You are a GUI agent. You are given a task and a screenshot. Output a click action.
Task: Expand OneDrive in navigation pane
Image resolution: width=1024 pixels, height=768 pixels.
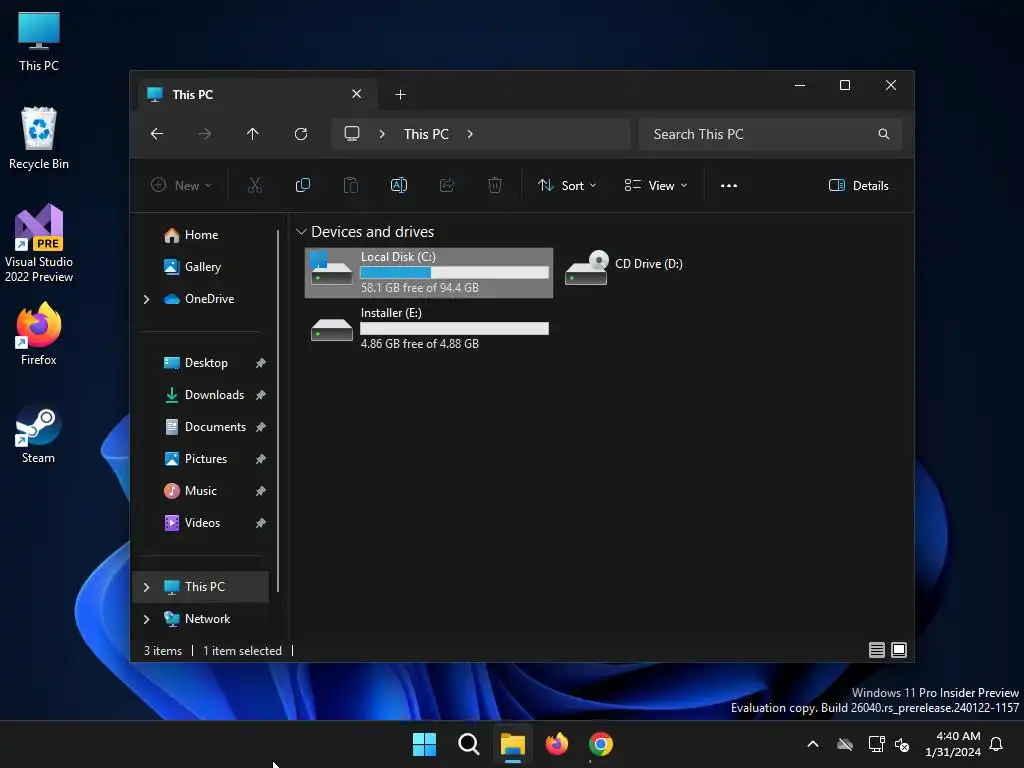146,299
